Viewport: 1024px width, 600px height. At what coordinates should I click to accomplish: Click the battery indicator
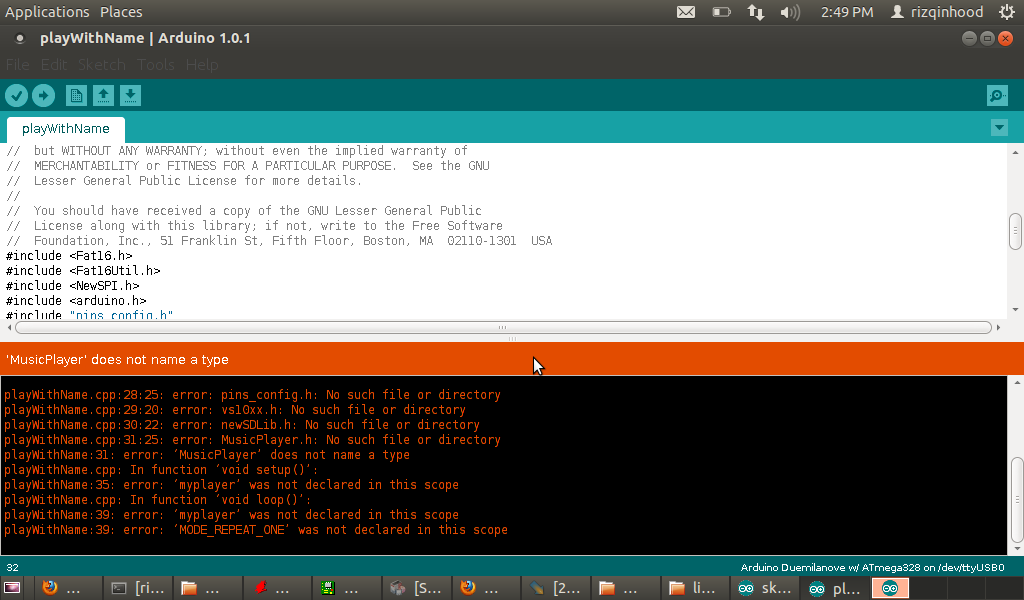(x=721, y=12)
